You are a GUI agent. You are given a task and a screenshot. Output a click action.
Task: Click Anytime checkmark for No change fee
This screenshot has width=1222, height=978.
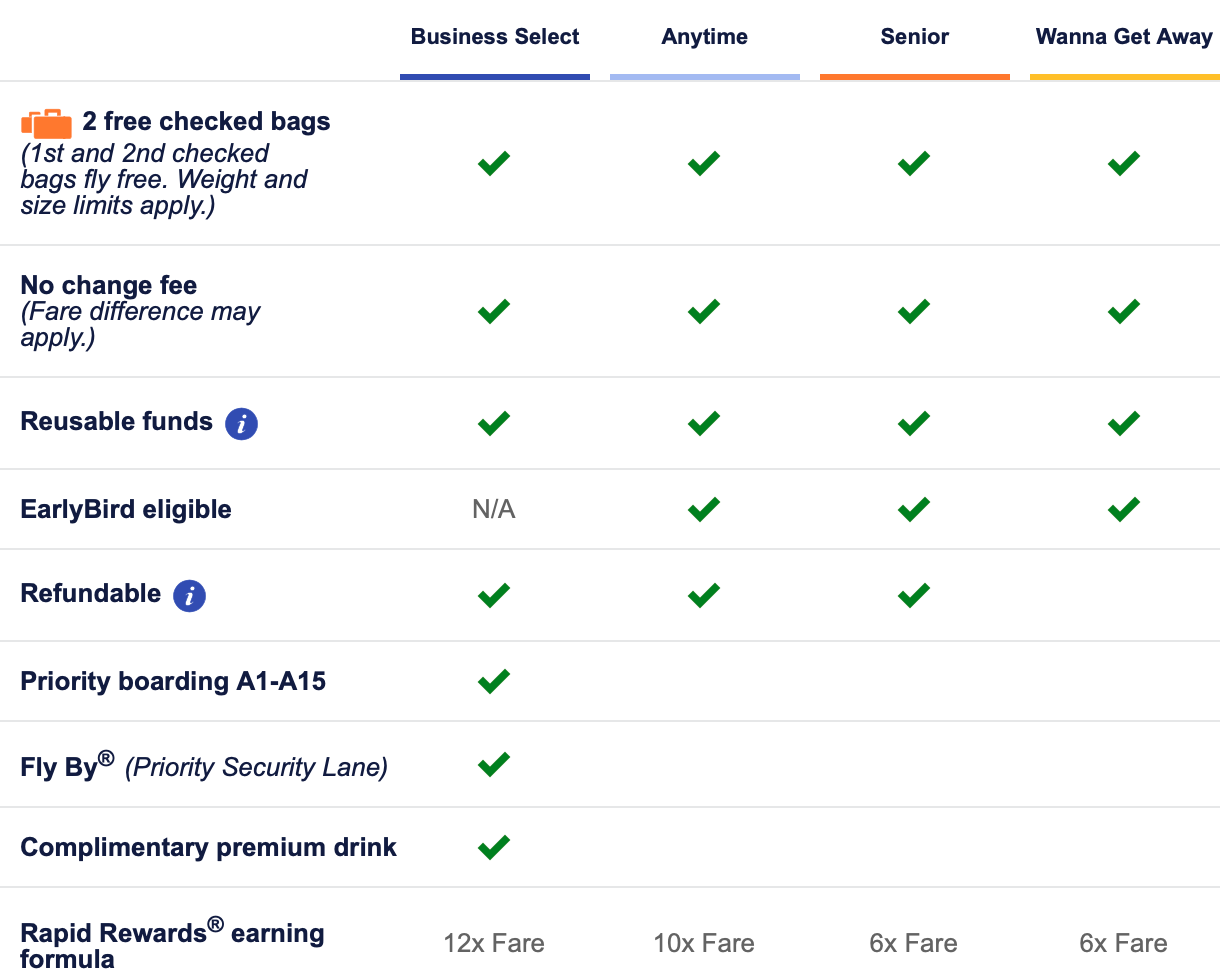tap(704, 311)
